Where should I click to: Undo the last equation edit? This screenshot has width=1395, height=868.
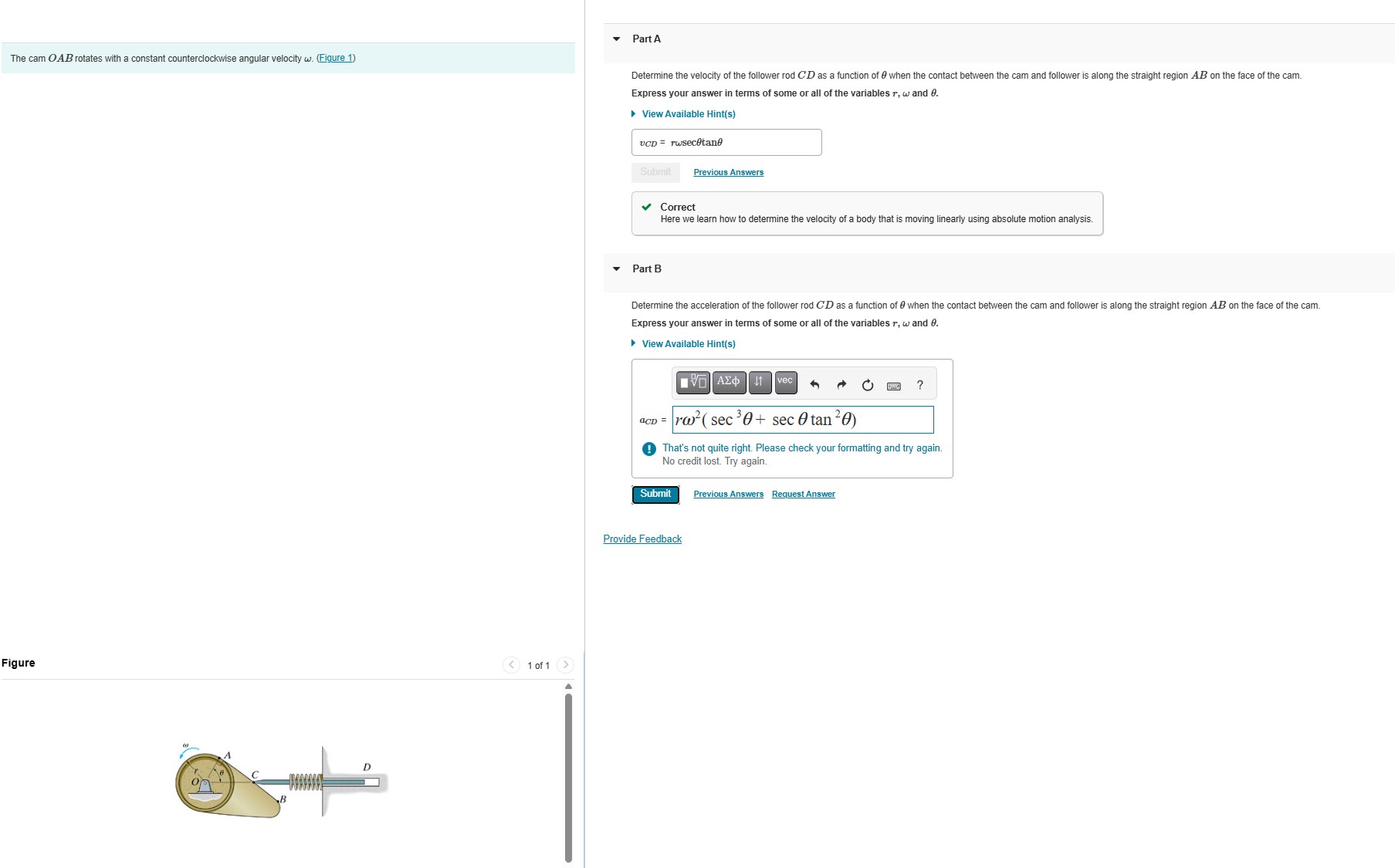point(816,383)
